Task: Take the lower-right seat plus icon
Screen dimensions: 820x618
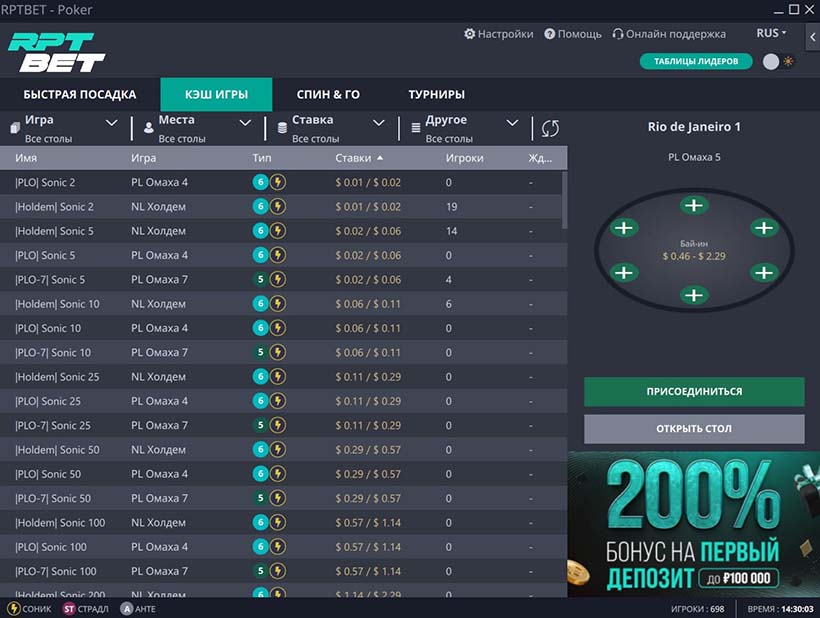Action: 764,273
